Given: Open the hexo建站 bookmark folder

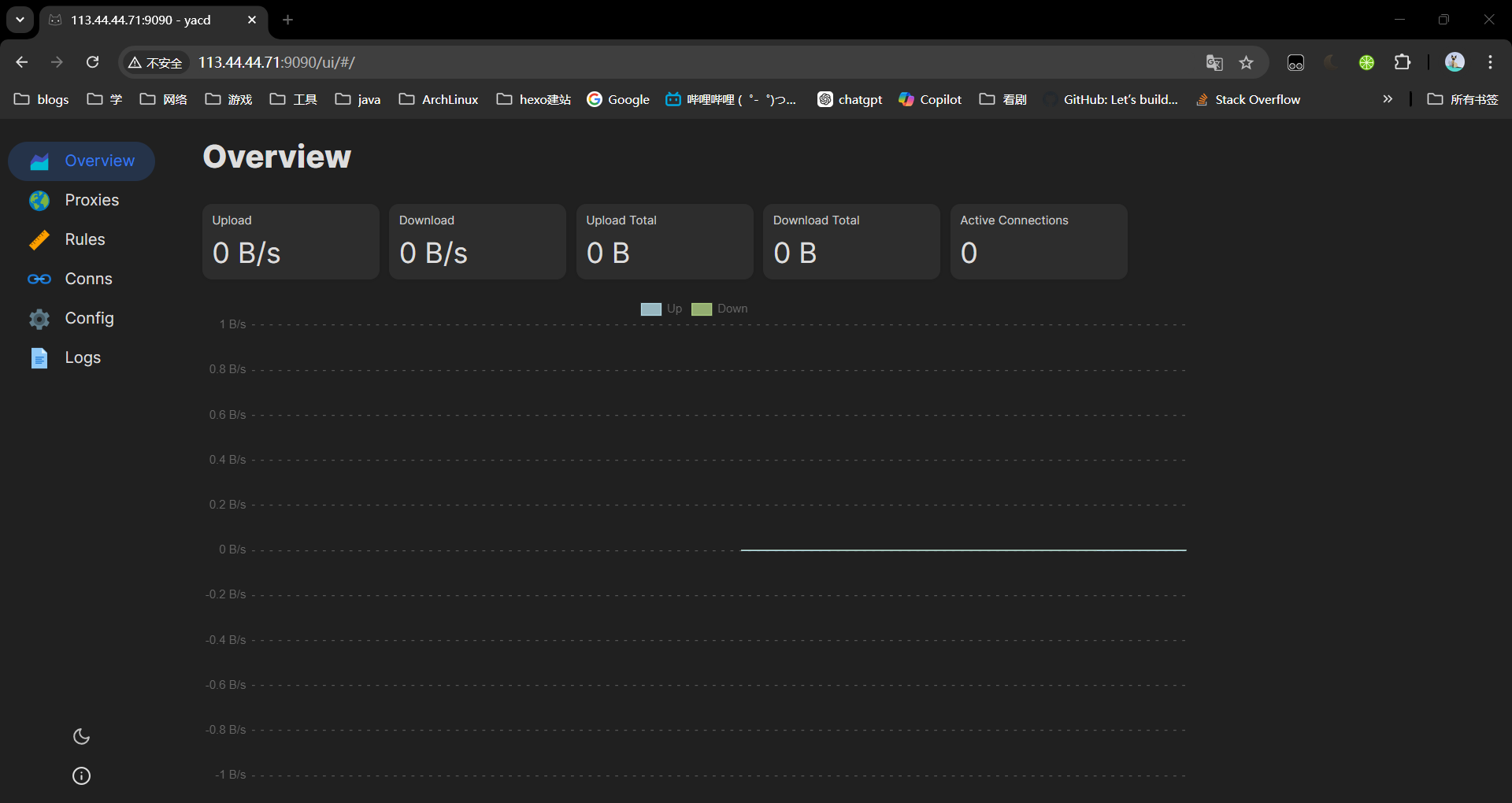Looking at the screenshot, I should 534,99.
